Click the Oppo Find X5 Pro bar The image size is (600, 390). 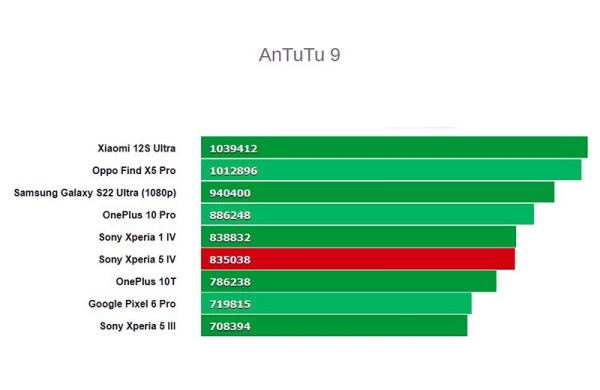(391, 170)
